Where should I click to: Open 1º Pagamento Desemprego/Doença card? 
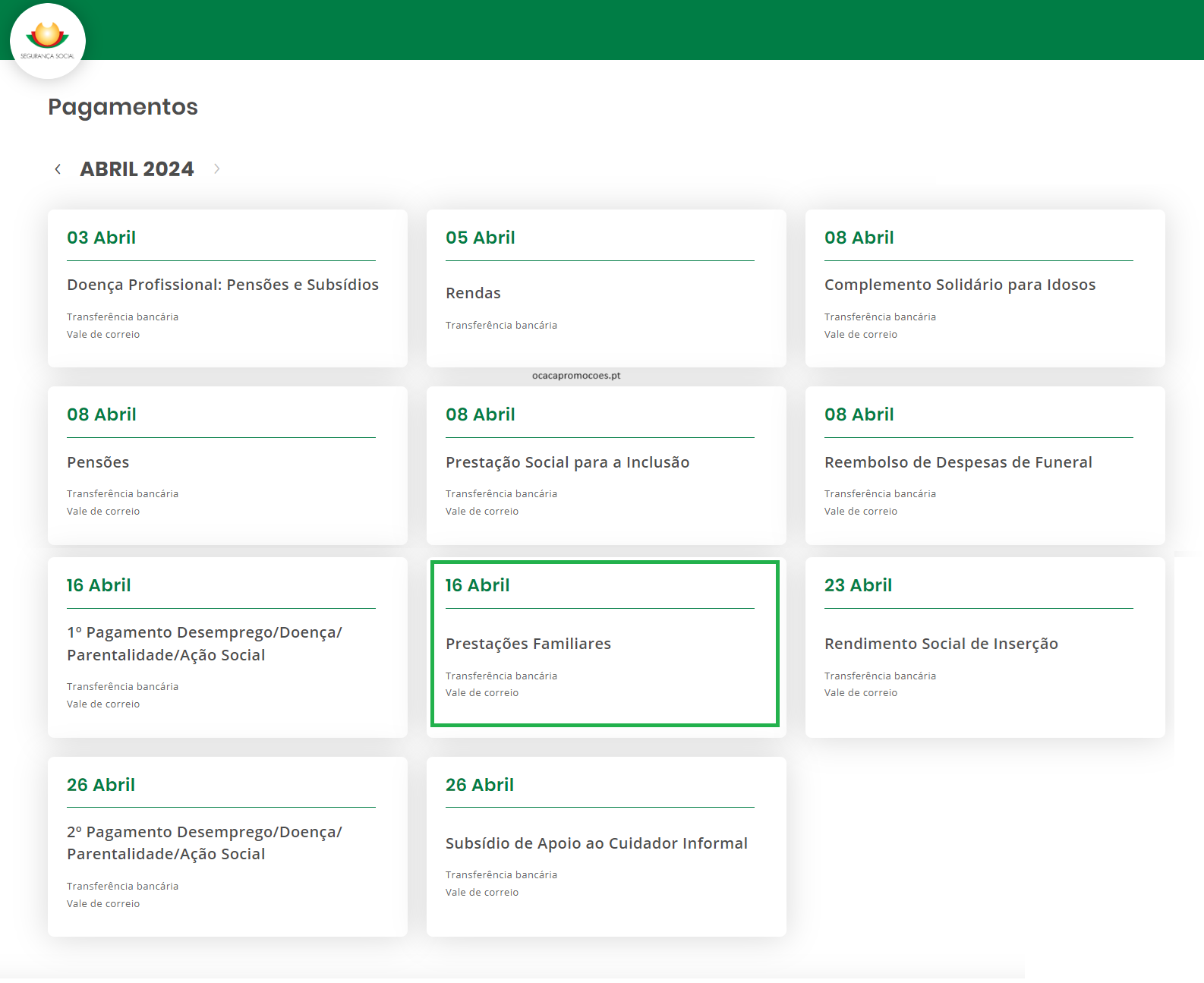click(x=228, y=647)
